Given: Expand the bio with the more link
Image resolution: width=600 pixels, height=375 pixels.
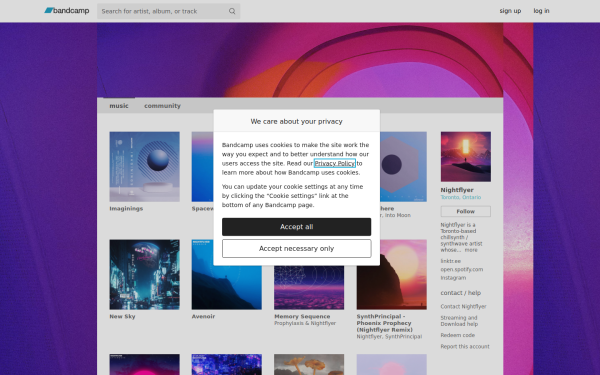Looking at the screenshot, I should point(471,250).
